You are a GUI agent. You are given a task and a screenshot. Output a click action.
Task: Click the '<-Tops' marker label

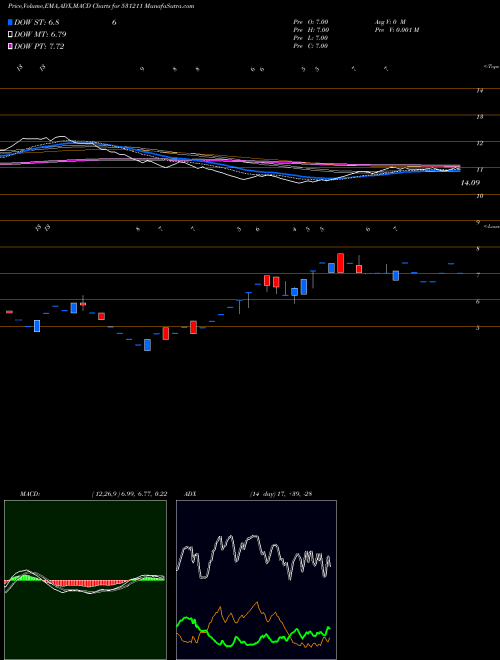pyautogui.click(x=491, y=67)
